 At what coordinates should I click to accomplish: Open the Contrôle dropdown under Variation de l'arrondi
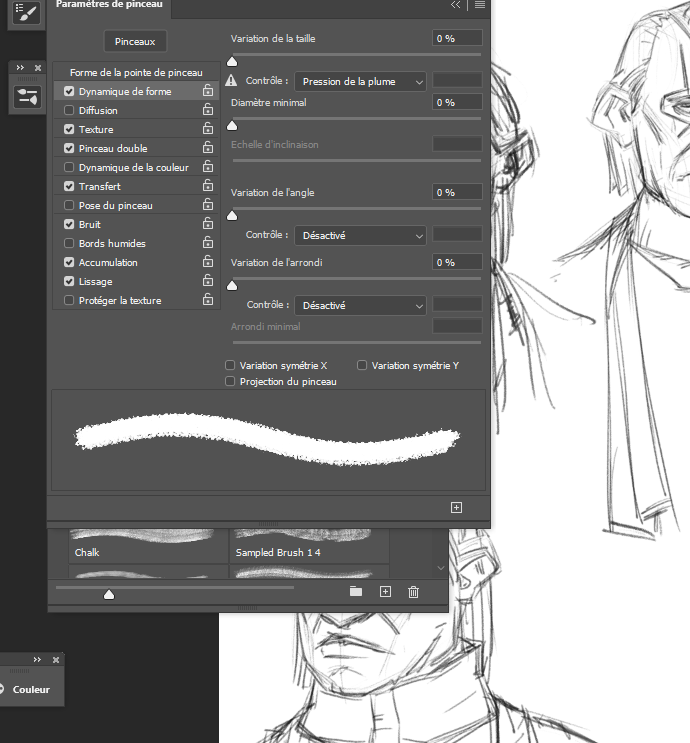click(x=360, y=305)
